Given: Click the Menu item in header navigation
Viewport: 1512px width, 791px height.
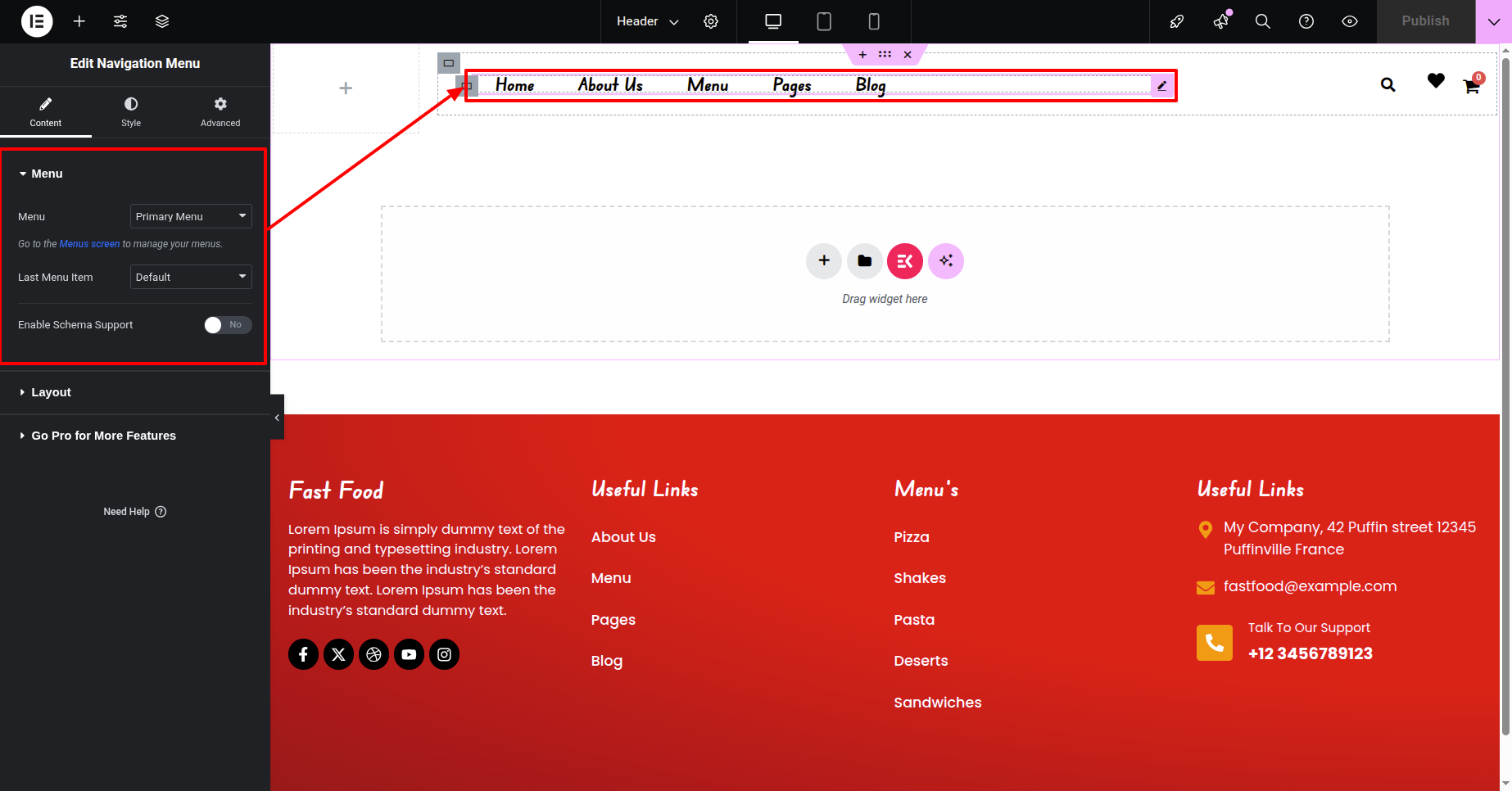Looking at the screenshot, I should tap(708, 85).
